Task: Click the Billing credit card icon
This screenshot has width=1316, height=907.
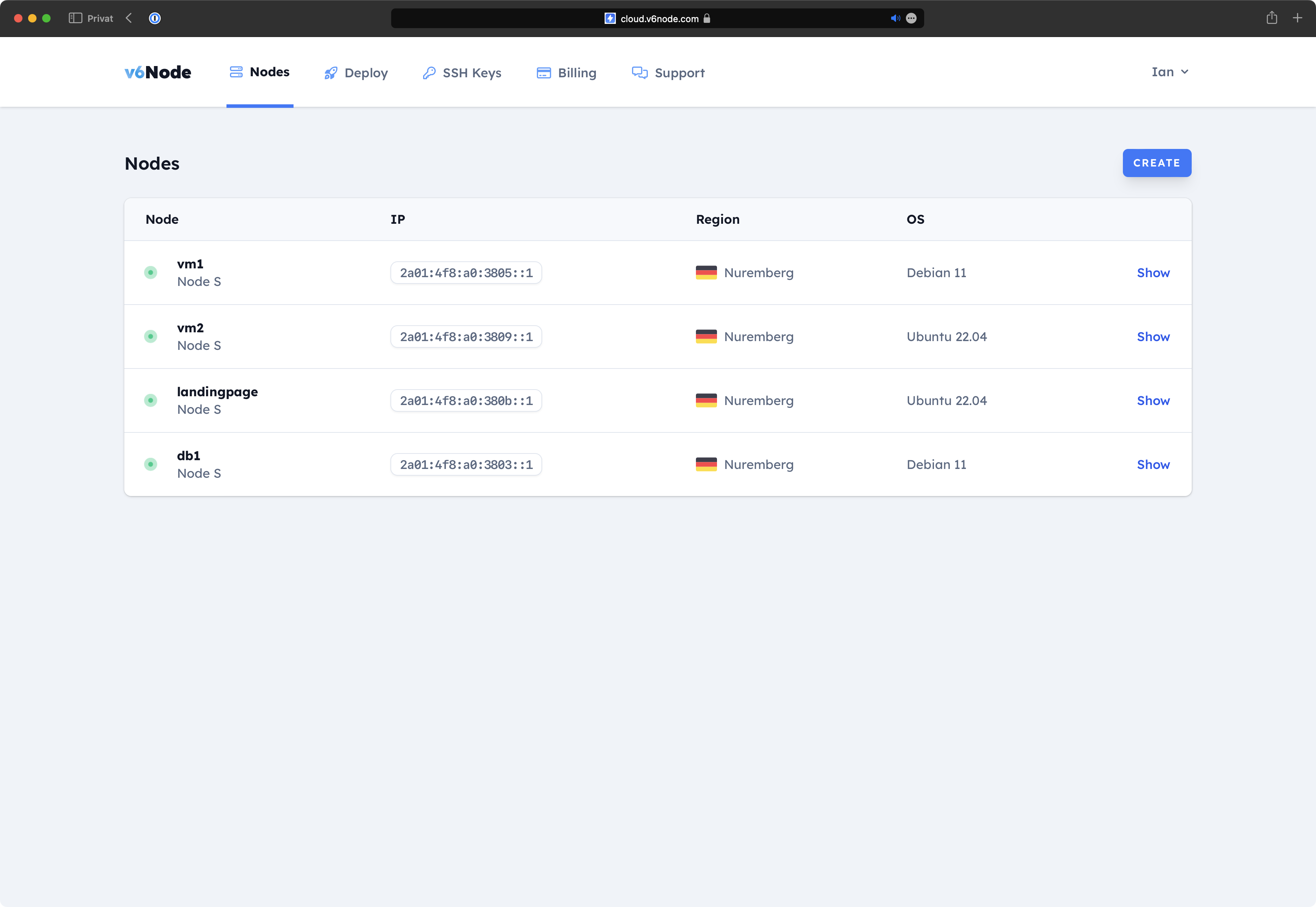Action: tap(544, 73)
